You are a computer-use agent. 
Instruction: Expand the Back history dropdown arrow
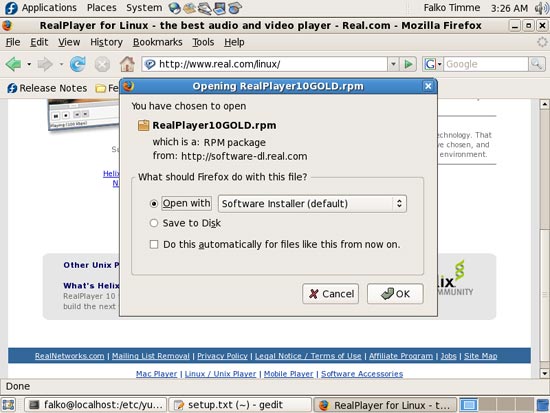pos(29,64)
